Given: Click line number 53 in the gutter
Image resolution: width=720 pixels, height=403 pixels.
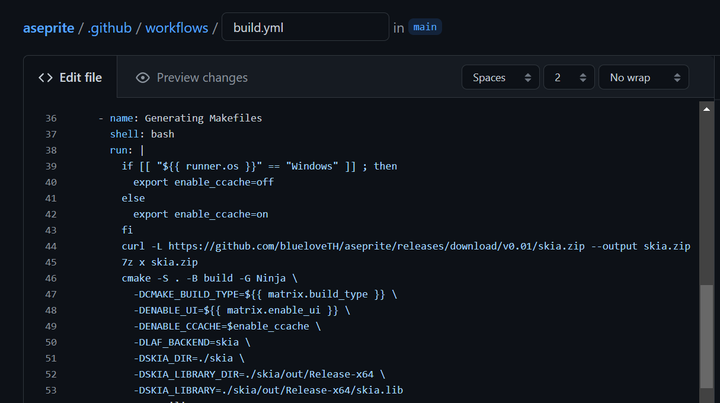Looking at the screenshot, I should [51, 390].
